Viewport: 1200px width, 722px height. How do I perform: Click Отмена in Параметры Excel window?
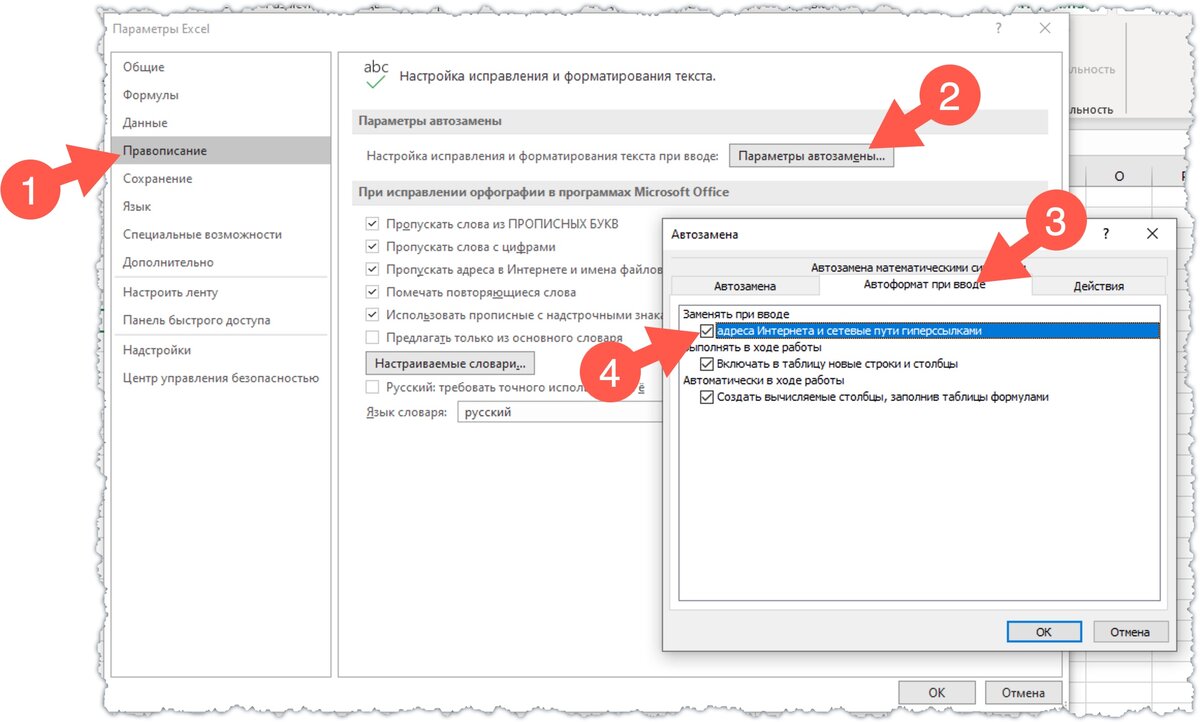[x=1023, y=692]
